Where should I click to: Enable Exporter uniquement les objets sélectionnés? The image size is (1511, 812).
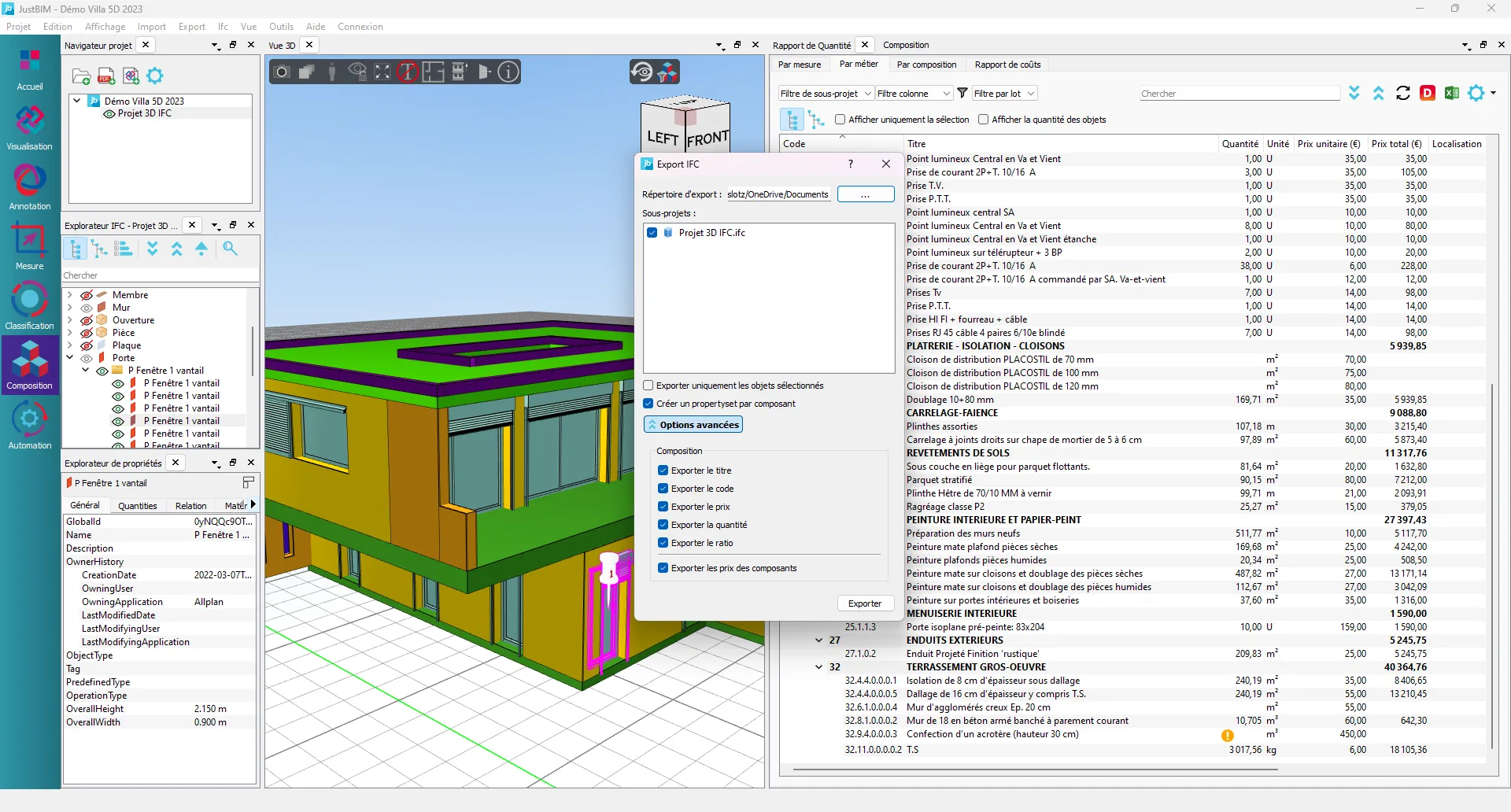pyautogui.click(x=649, y=386)
